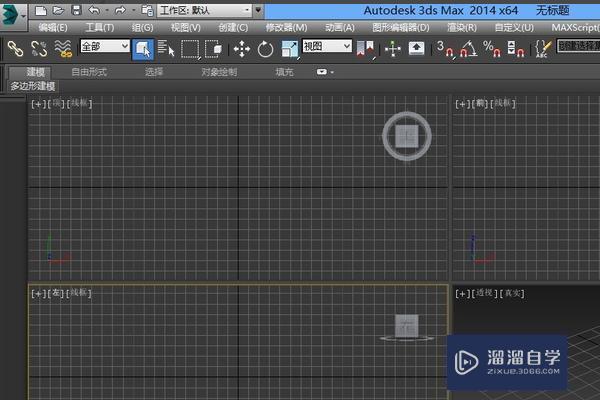This screenshot has width=600, height=400.
Task: Toggle the Window/Crossing selection mode
Action: (214, 47)
